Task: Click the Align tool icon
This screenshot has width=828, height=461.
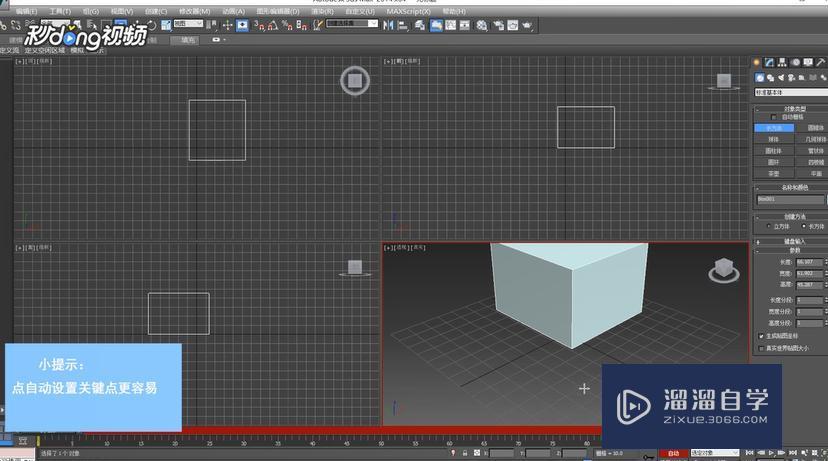Action: [403, 25]
